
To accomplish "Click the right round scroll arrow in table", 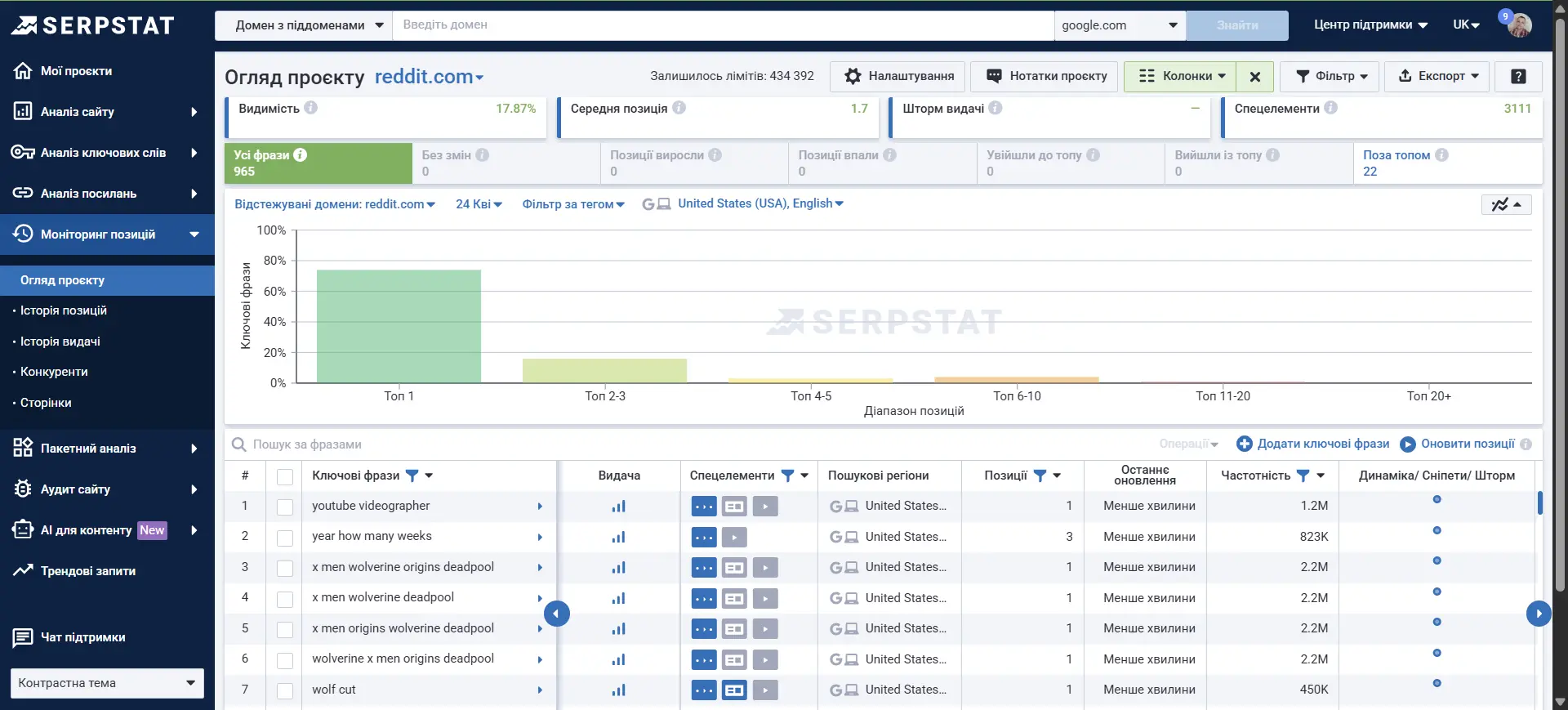I will [1538, 614].
